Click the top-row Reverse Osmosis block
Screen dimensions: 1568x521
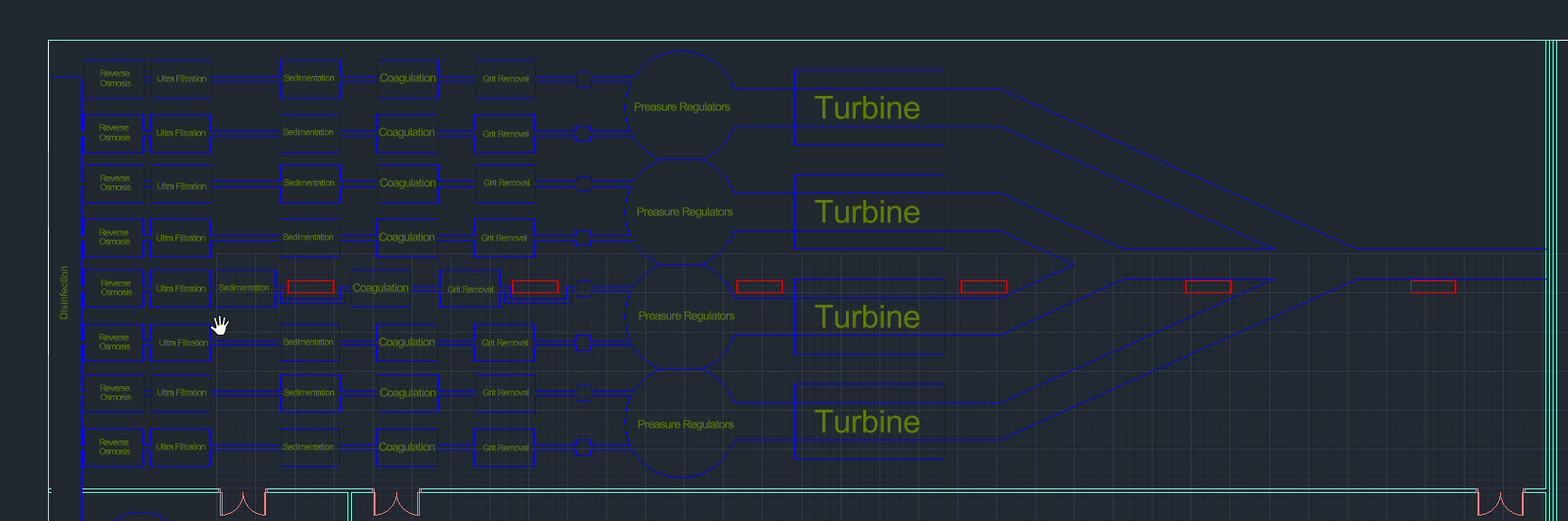tap(114, 79)
